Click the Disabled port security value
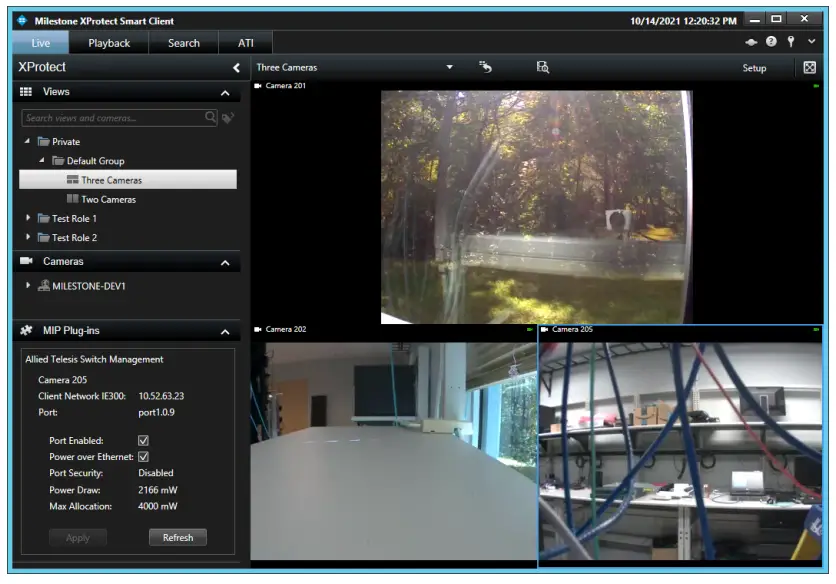Screen dimensions: 836x584 pos(156,473)
